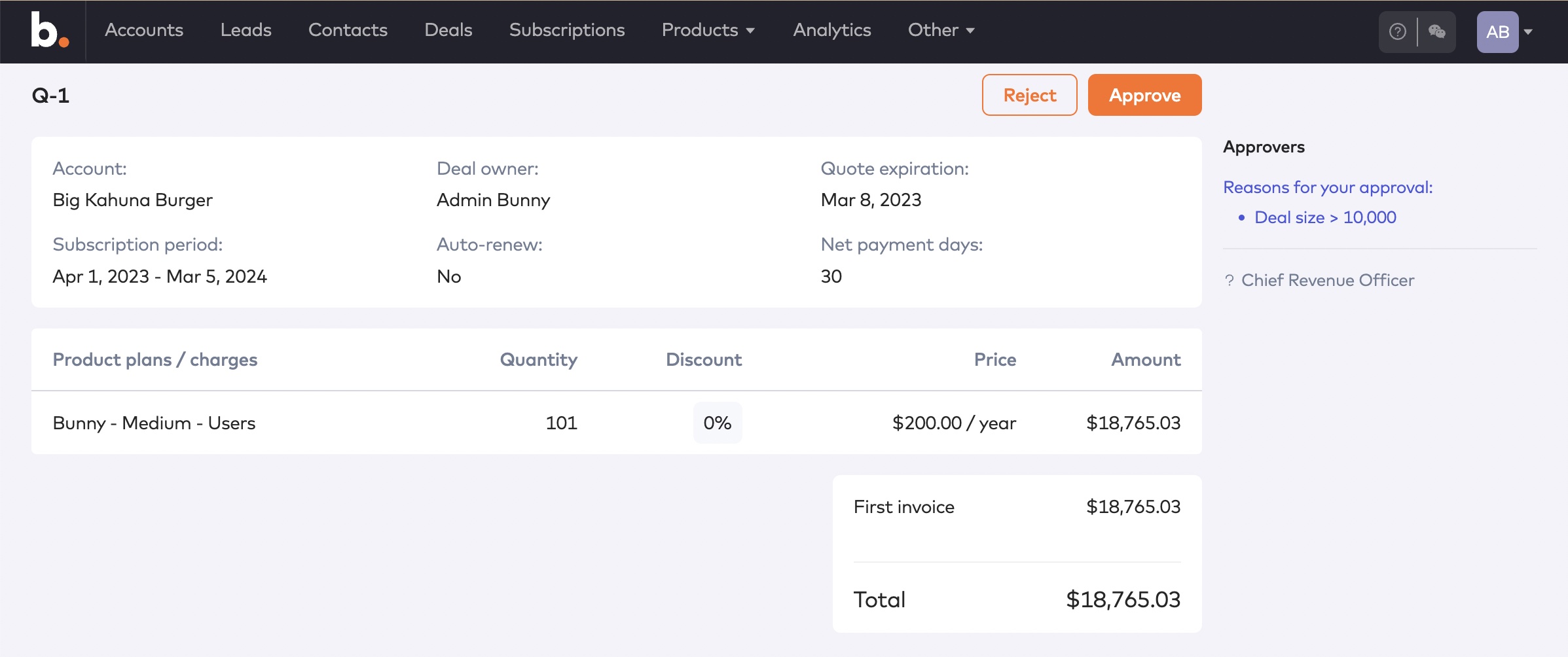The image size is (1568, 657).
Task: Click the 'Approvers' heading
Action: pyautogui.click(x=1264, y=147)
